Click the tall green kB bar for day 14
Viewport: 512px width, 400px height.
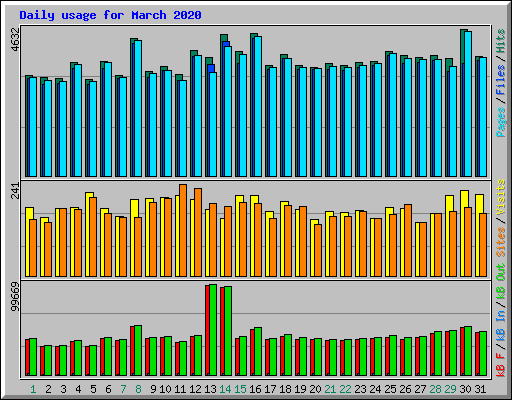click(x=228, y=331)
